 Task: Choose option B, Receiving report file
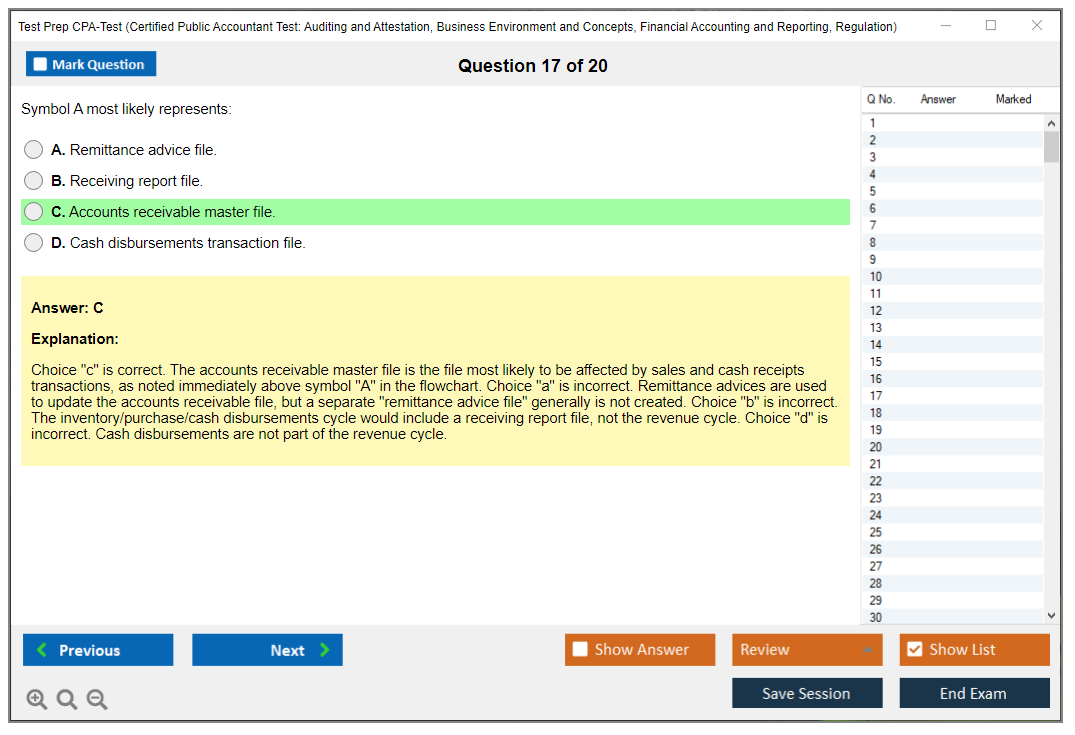point(34,181)
